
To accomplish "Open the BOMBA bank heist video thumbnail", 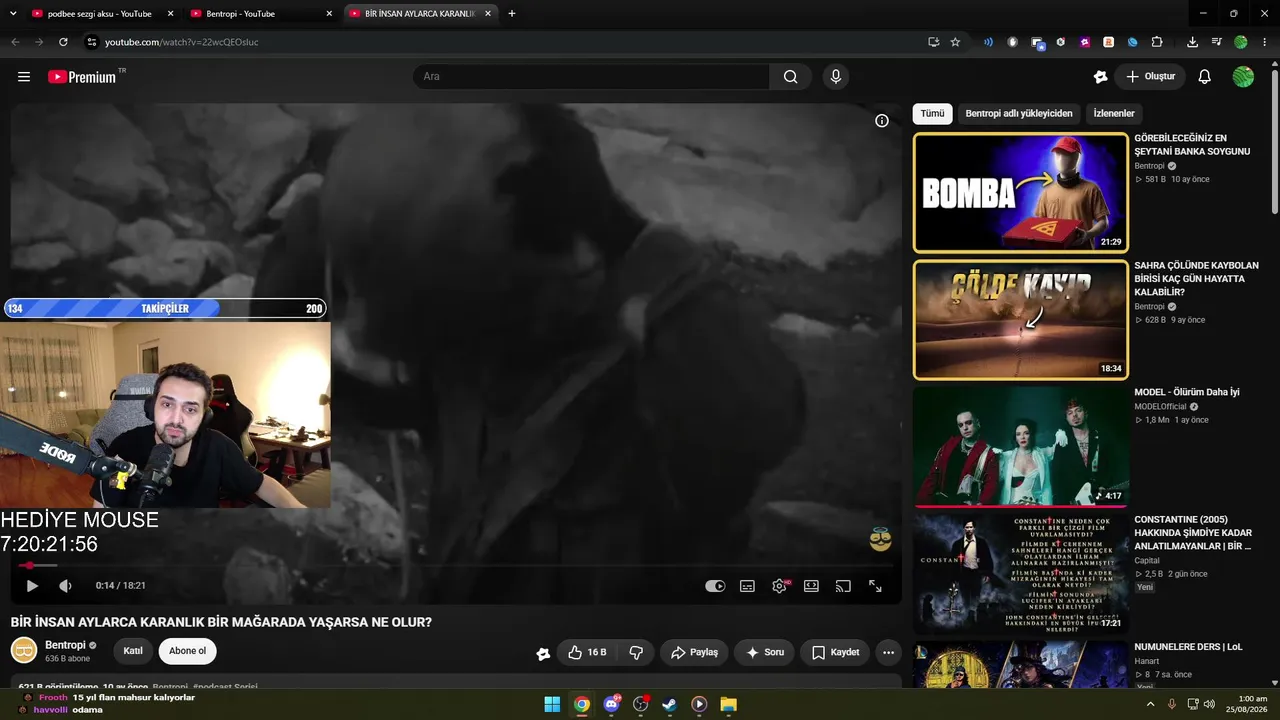I will [x=1020, y=192].
